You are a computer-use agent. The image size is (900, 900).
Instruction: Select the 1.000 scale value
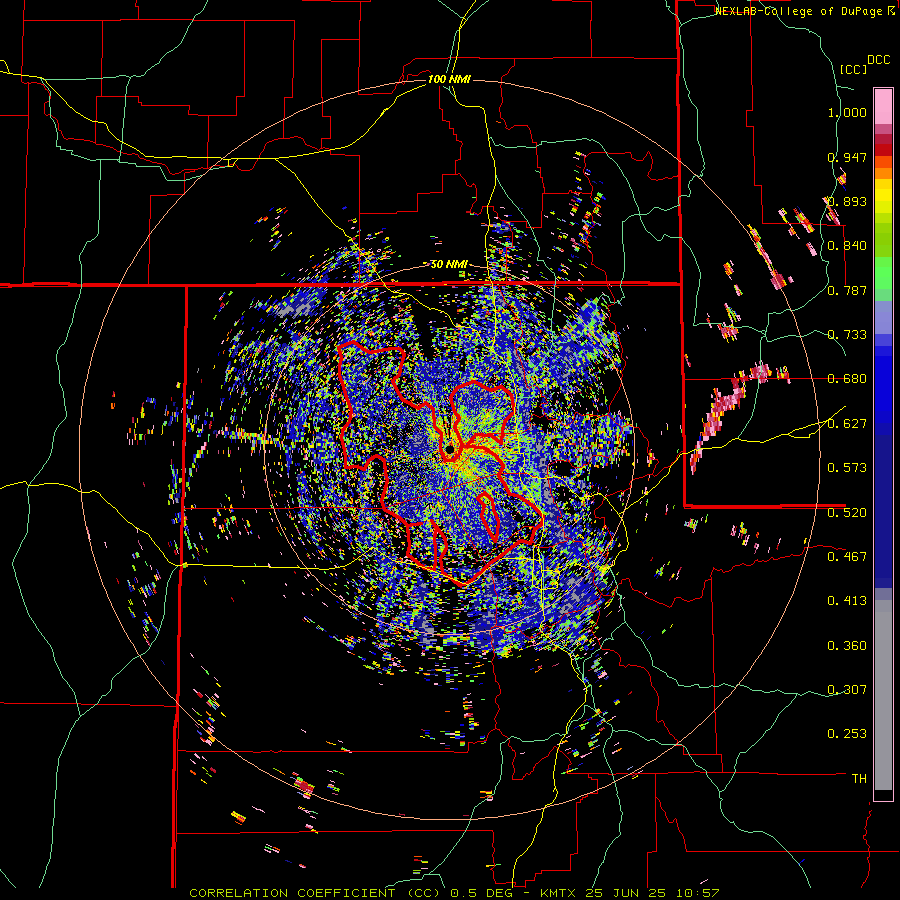coord(847,112)
